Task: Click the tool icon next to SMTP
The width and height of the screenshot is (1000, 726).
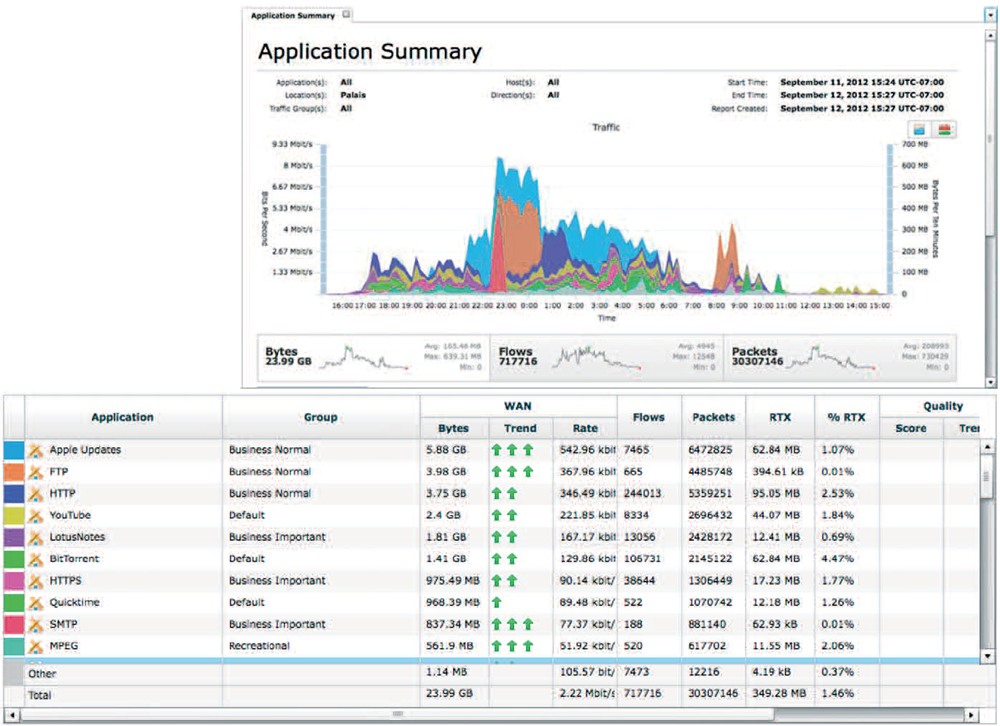Action: [37, 625]
